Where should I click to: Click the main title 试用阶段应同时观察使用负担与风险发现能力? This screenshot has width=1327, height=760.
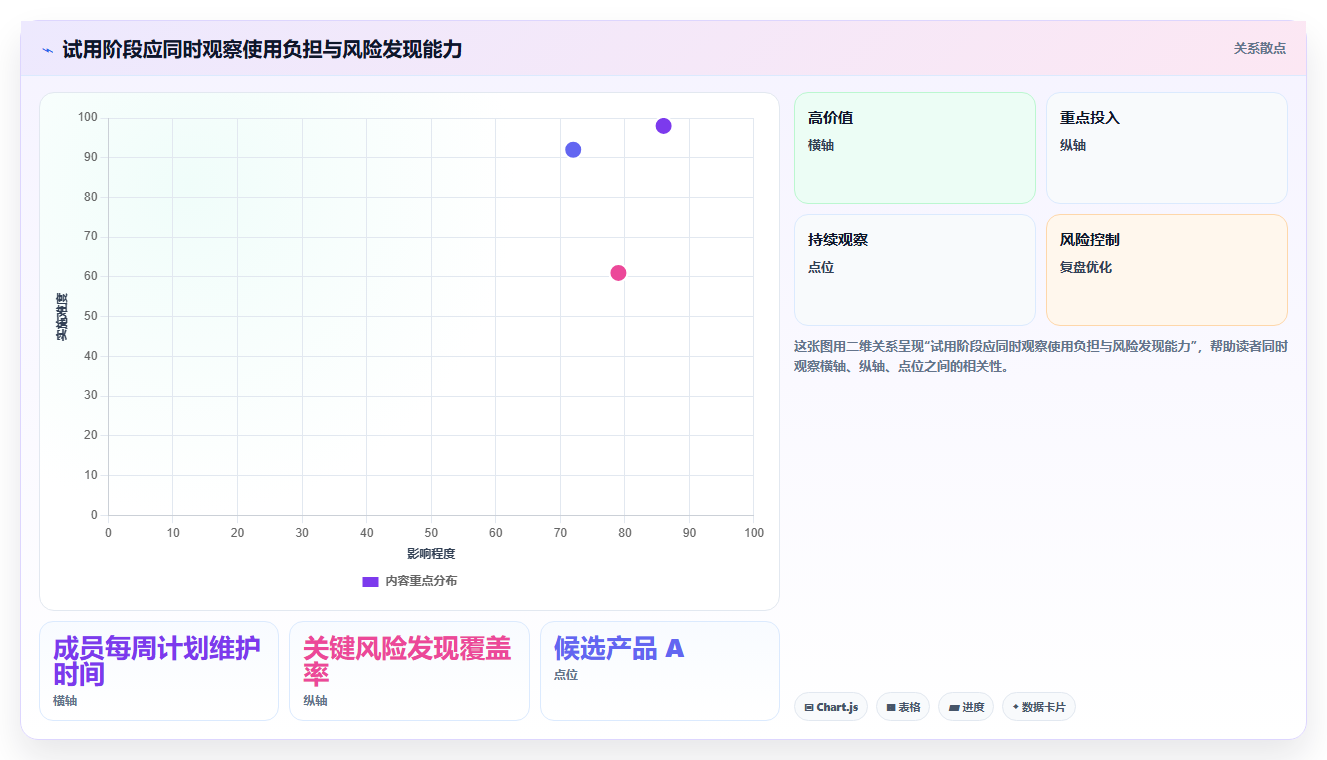pyautogui.click(x=262, y=49)
